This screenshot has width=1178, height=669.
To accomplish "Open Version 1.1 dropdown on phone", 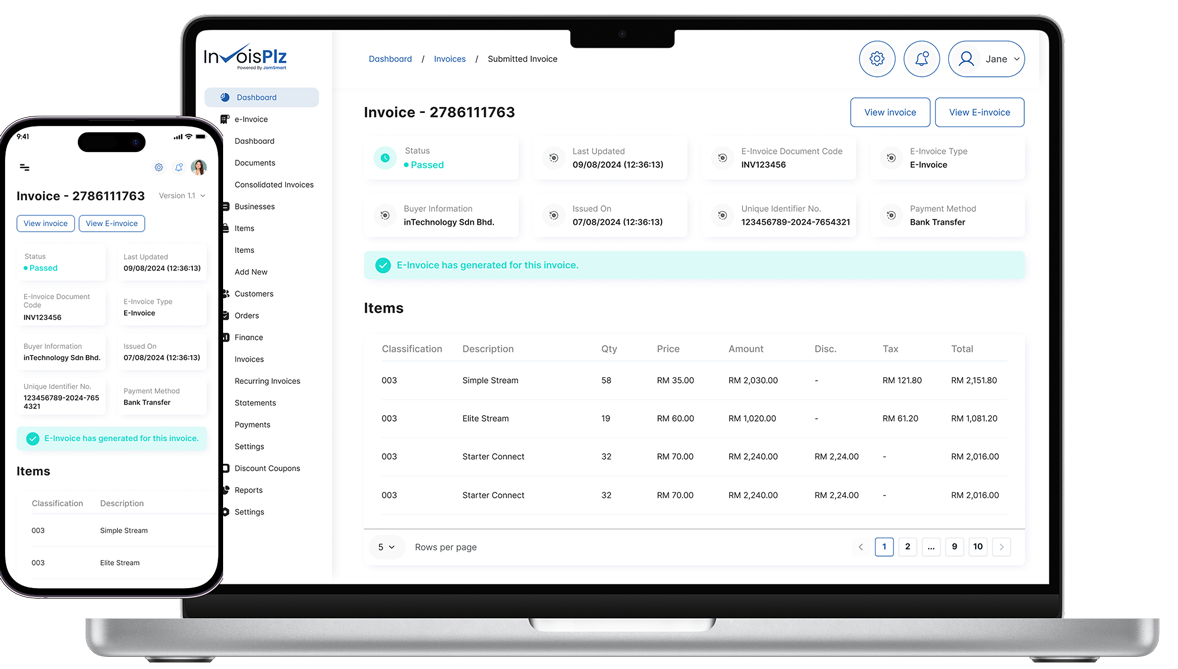I will [x=182, y=196].
